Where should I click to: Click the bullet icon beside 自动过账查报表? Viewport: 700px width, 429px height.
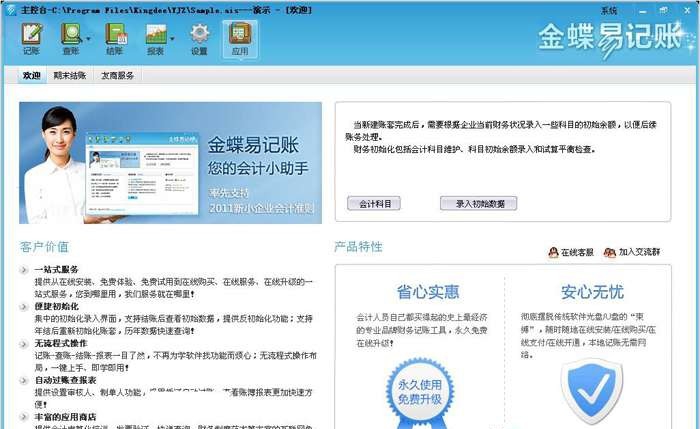[x=24, y=380]
